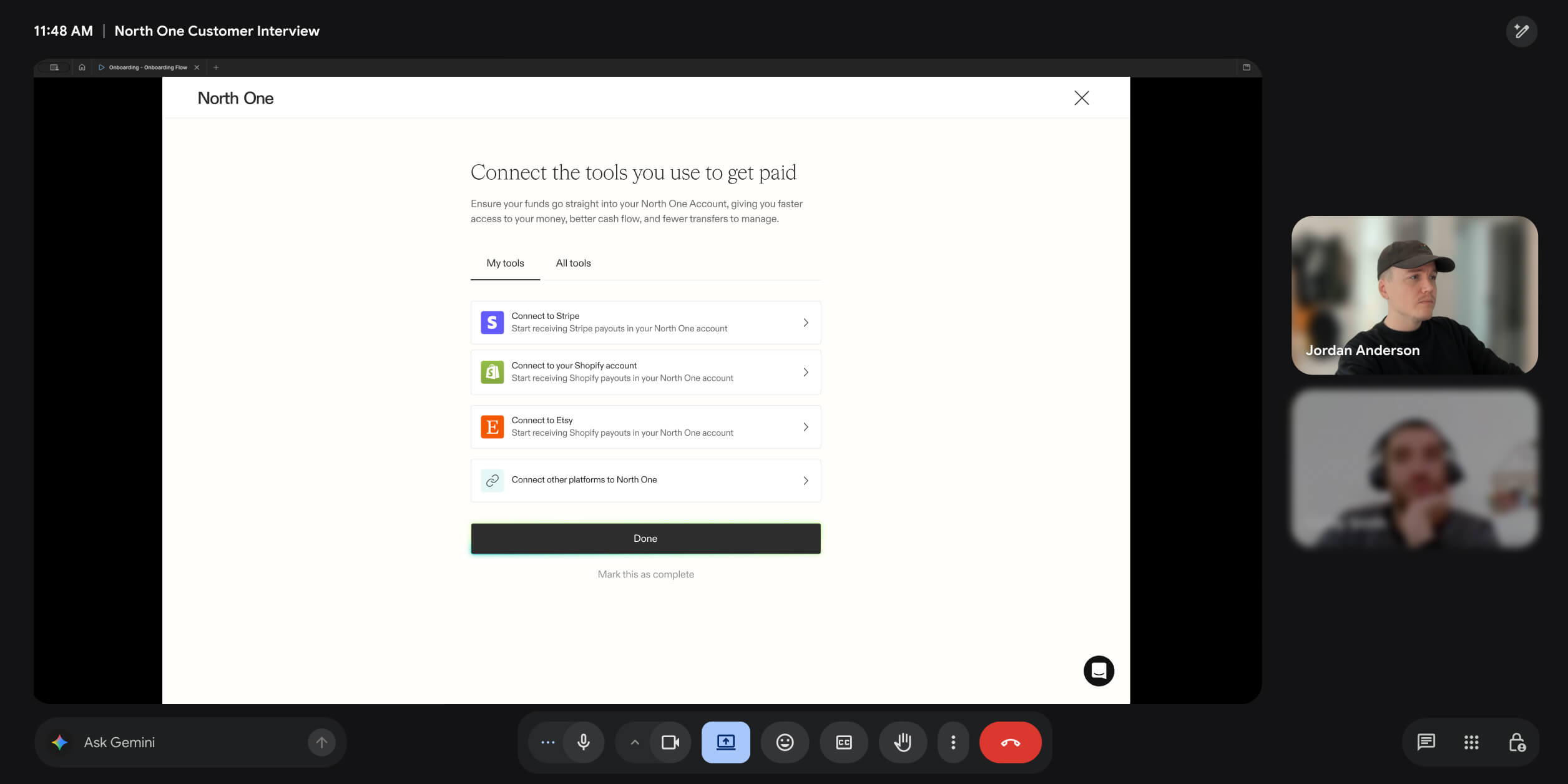
Task: Click the Etsy logo icon
Action: coord(492,427)
